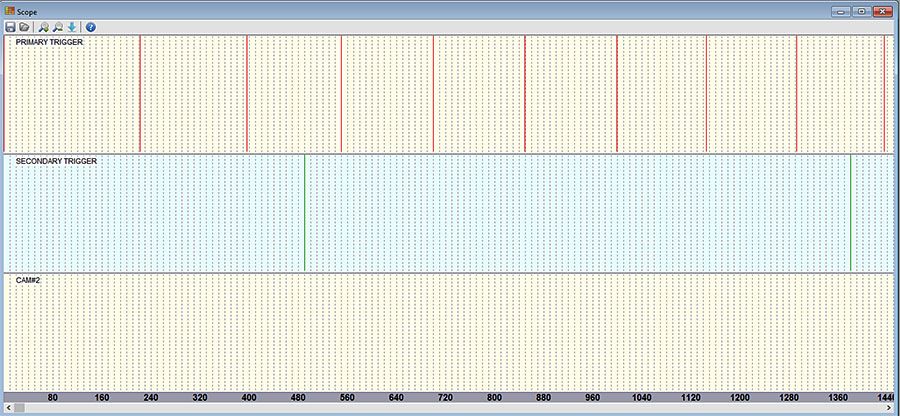Zoom in using the magnifier plus icon

[43, 27]
